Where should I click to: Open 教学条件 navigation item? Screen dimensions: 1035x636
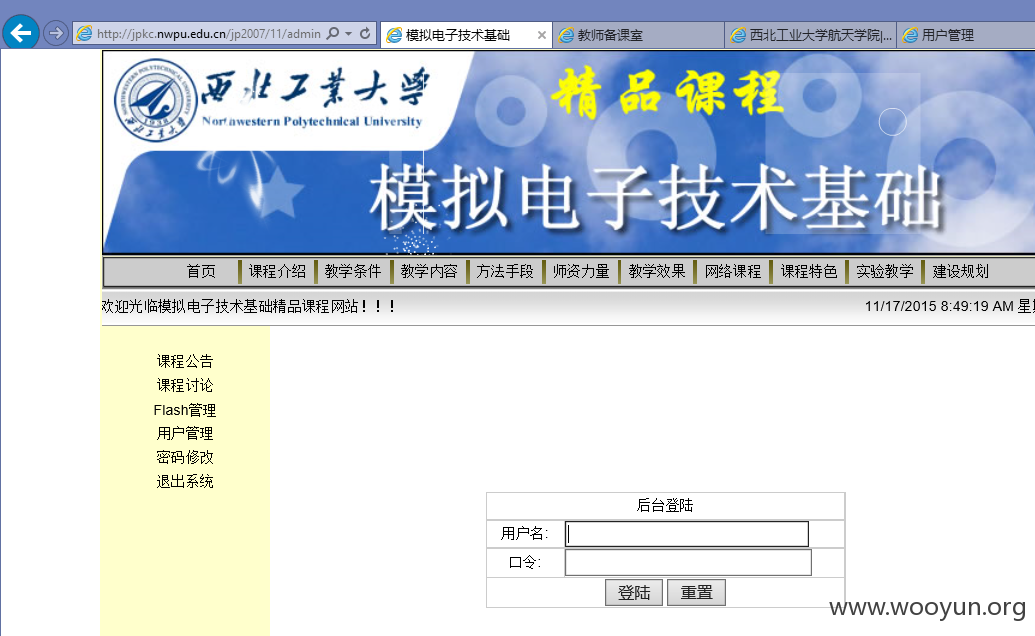(x=352, y=271)
